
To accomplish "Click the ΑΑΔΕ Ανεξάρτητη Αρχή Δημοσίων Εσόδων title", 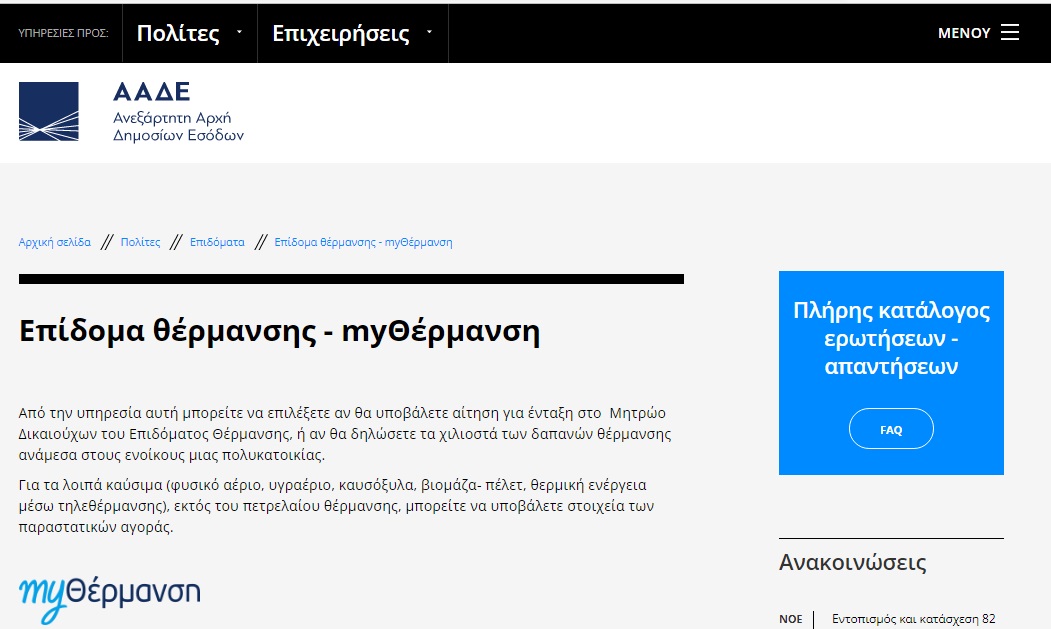I will (x=178, y=111).
